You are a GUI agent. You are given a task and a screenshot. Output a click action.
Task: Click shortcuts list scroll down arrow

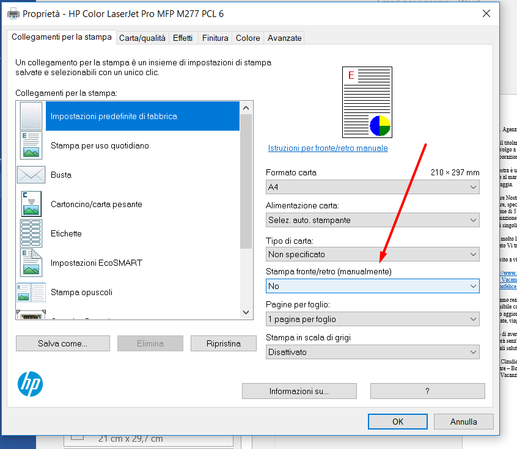(x=246, y=312)
